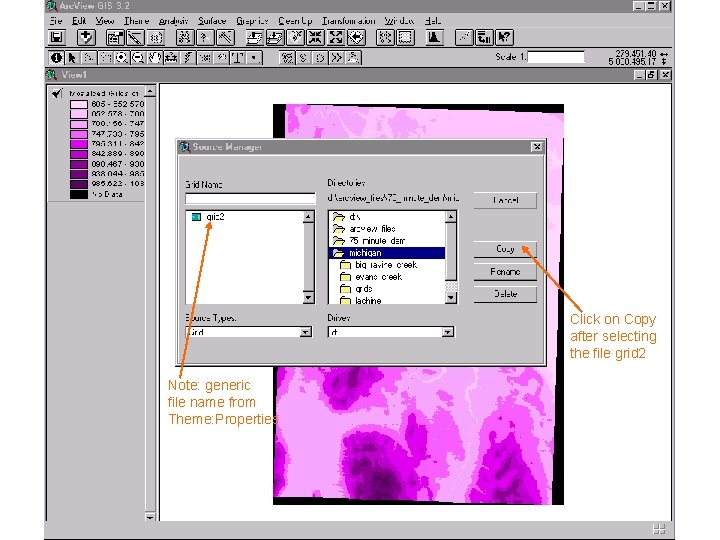
Task: Select the magnifier Zoom Out tool
Action: (138, 58)
